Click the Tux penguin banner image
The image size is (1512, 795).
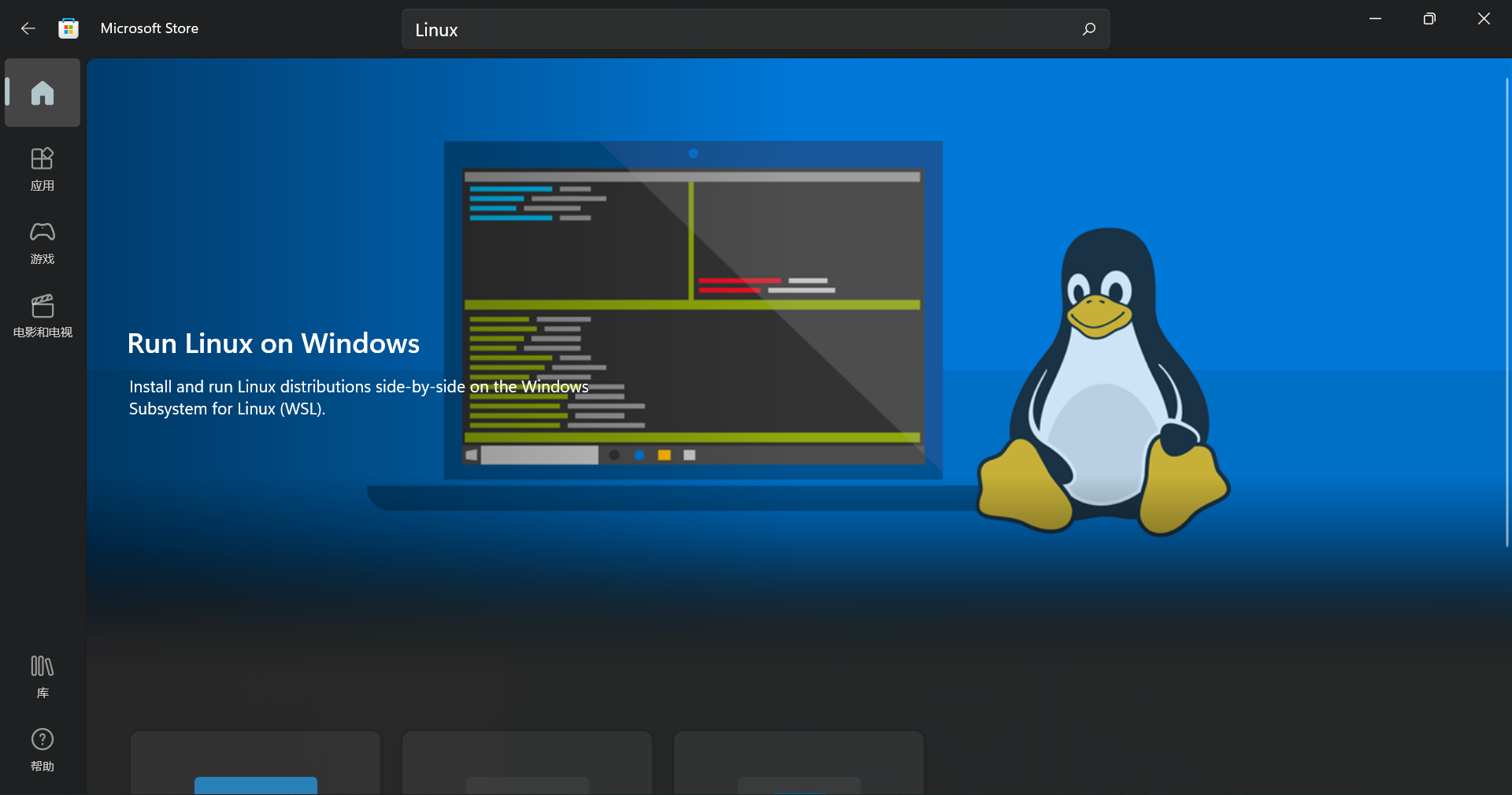pyautogui.click(x=1103, y=381)
